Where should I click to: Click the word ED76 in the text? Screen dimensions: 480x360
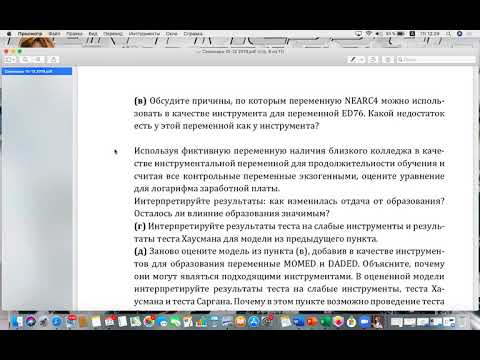click(353, 113)
